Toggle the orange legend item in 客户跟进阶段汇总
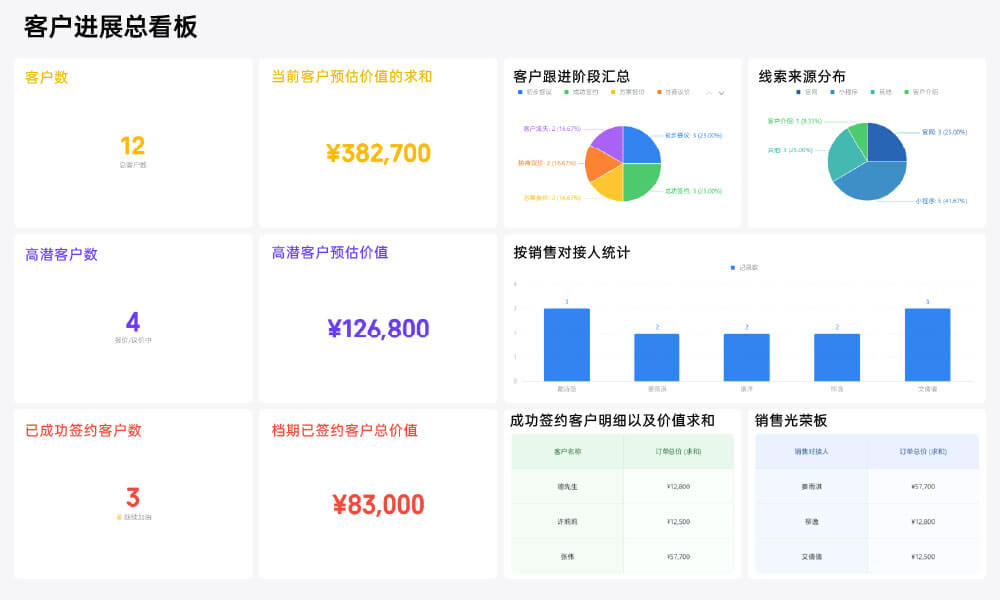Image resolution: width=1000 pixels, height=600 pixels. coord(673,92)
